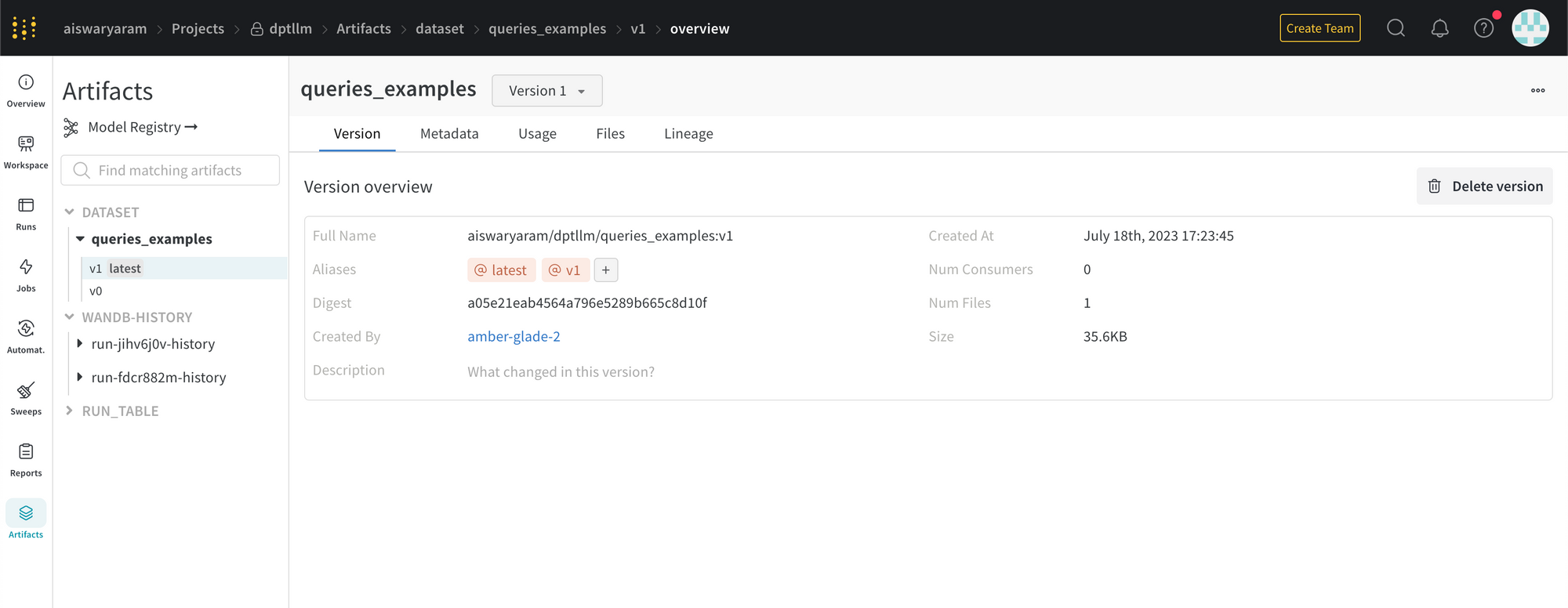Click the v1 breadcrumb
The image size is (1568, 608).
638,28
